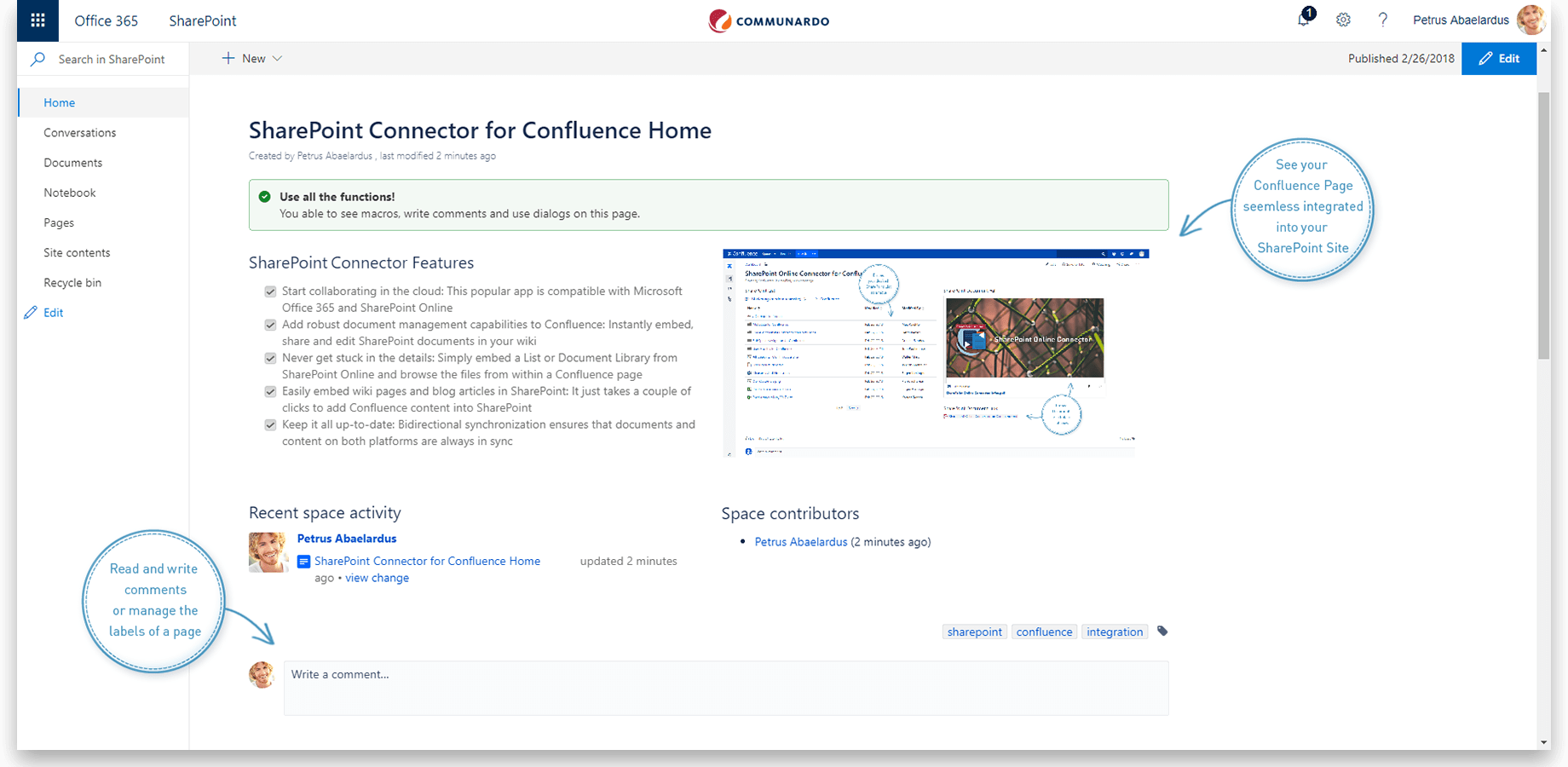Open Petrus Abaelardus link in recent activity
Viewport: 1568px width, 767px height.
[347, 539]
